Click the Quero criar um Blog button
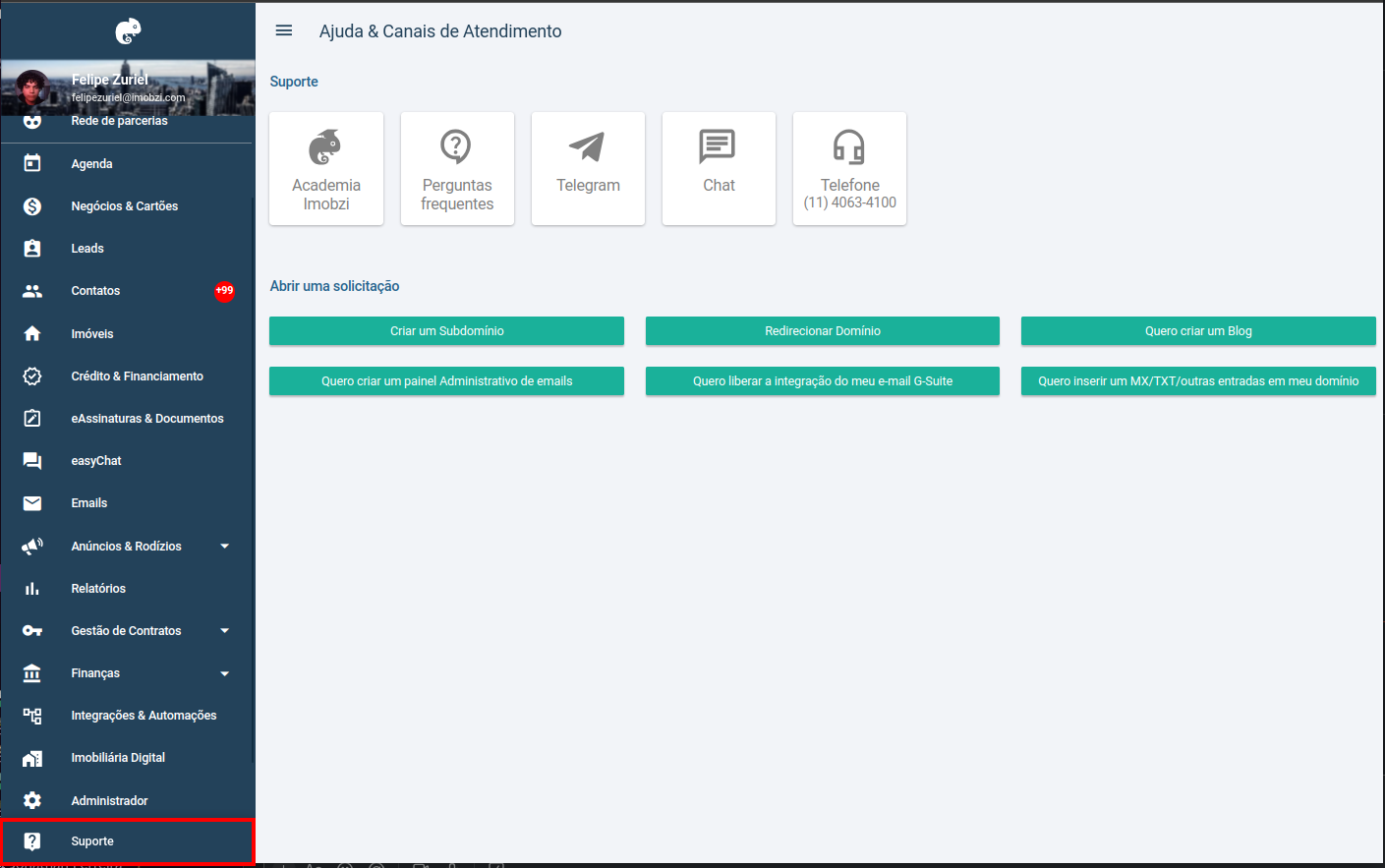This screenshot has height=868, width=1385. point(1198,331)
